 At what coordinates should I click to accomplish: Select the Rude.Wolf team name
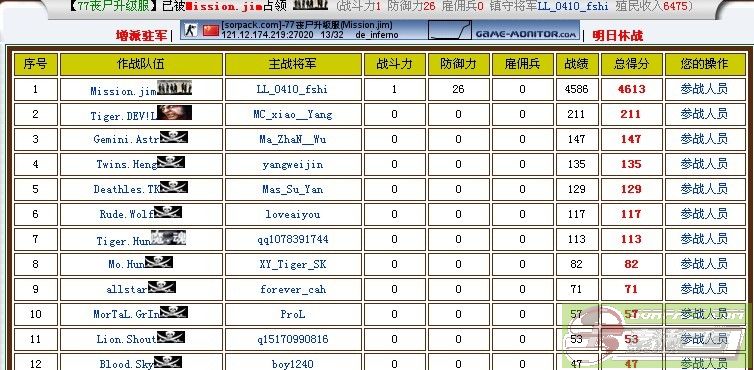pos(127,215)
